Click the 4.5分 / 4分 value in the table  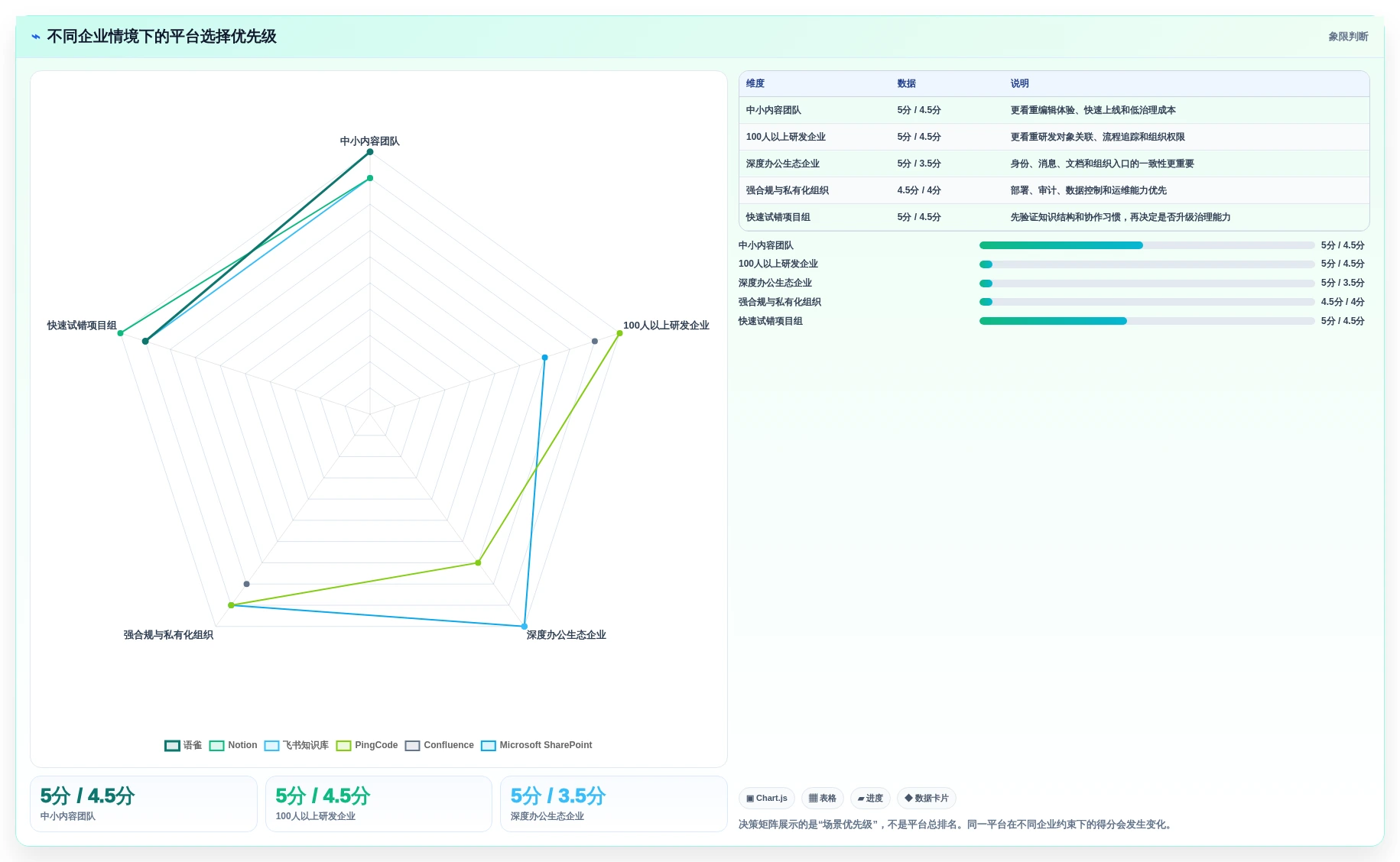(919, 190)
